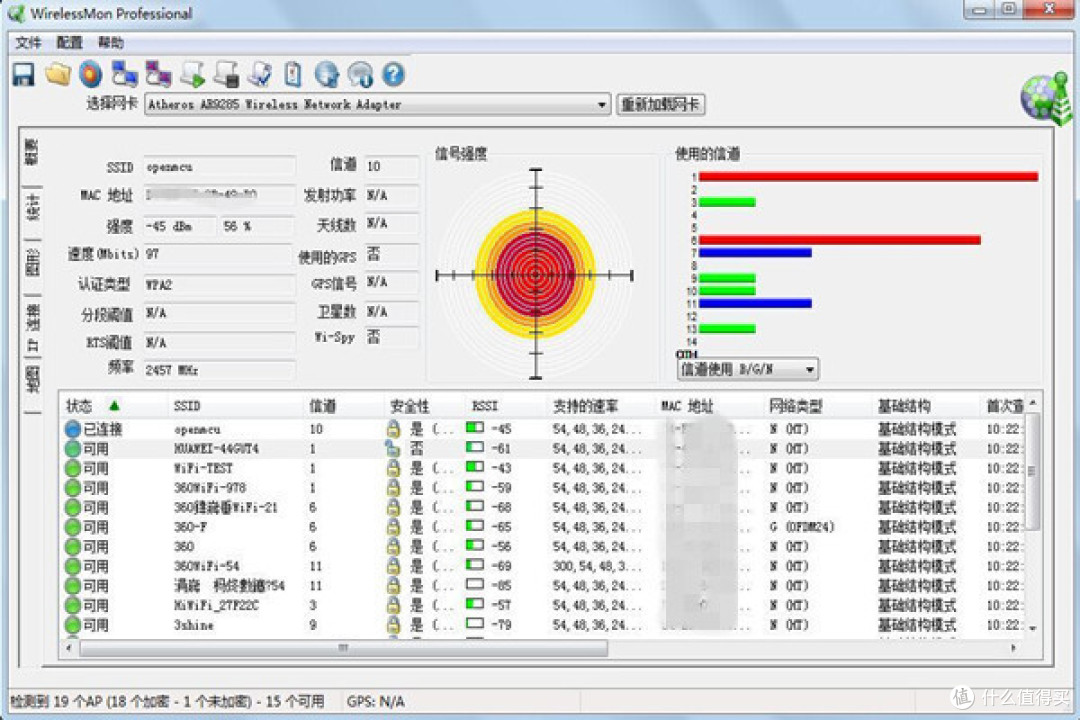Select the 360WiFi-54 row SSID

point(206,566)
